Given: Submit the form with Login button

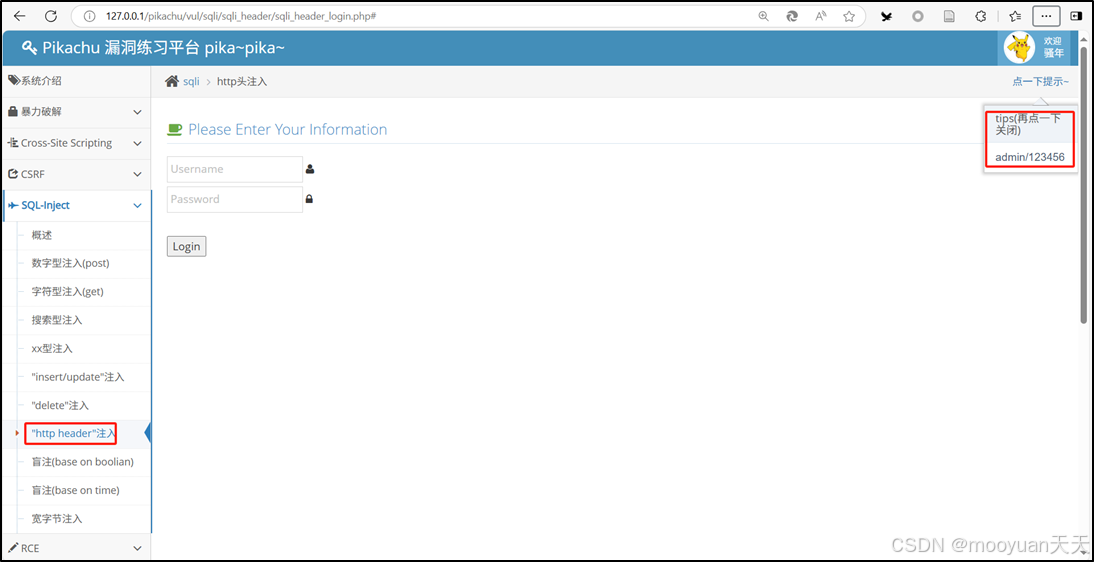Looking at the screenshot, I should point(186,246).
